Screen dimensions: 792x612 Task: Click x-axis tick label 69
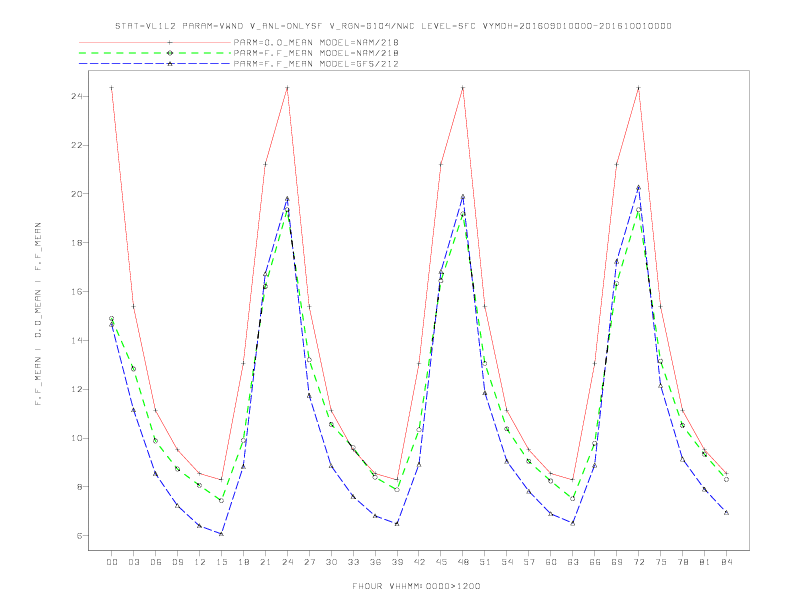[617, 562]
